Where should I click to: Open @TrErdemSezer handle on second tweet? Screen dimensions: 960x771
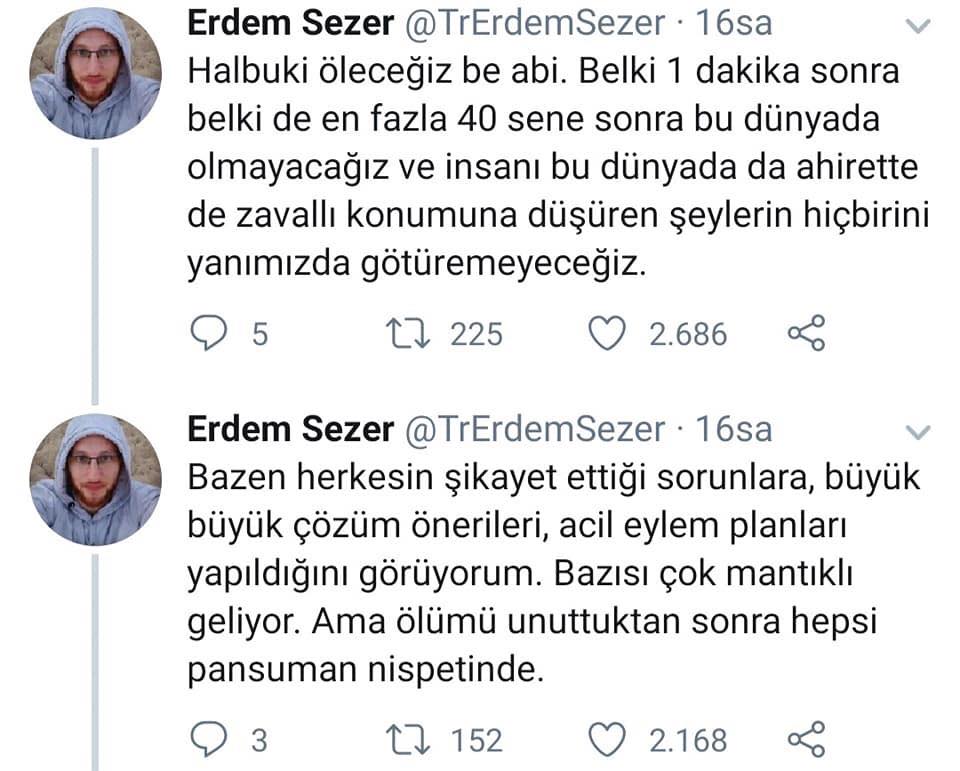534,429
